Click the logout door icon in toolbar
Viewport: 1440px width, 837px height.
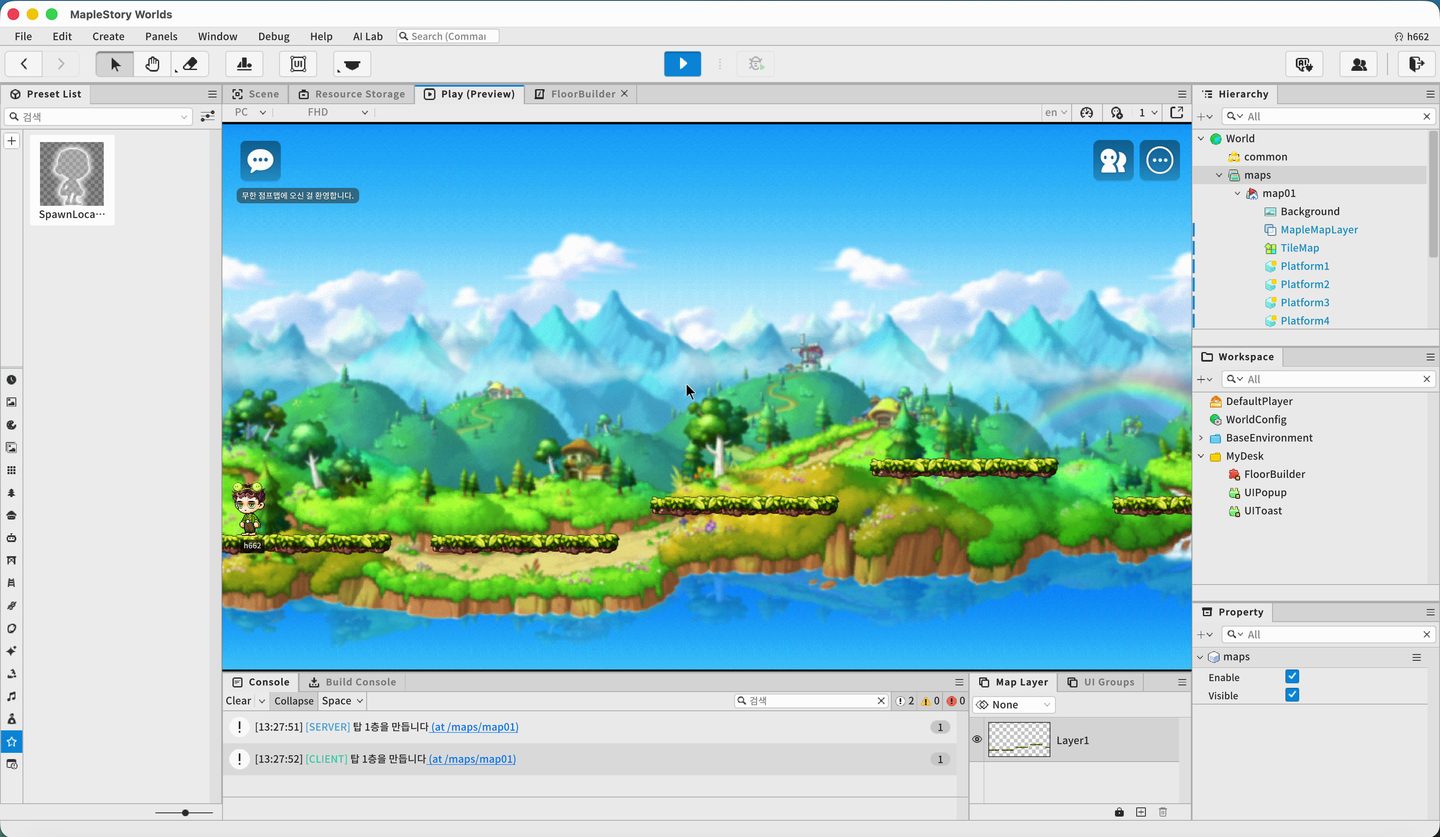(1416, 64)
